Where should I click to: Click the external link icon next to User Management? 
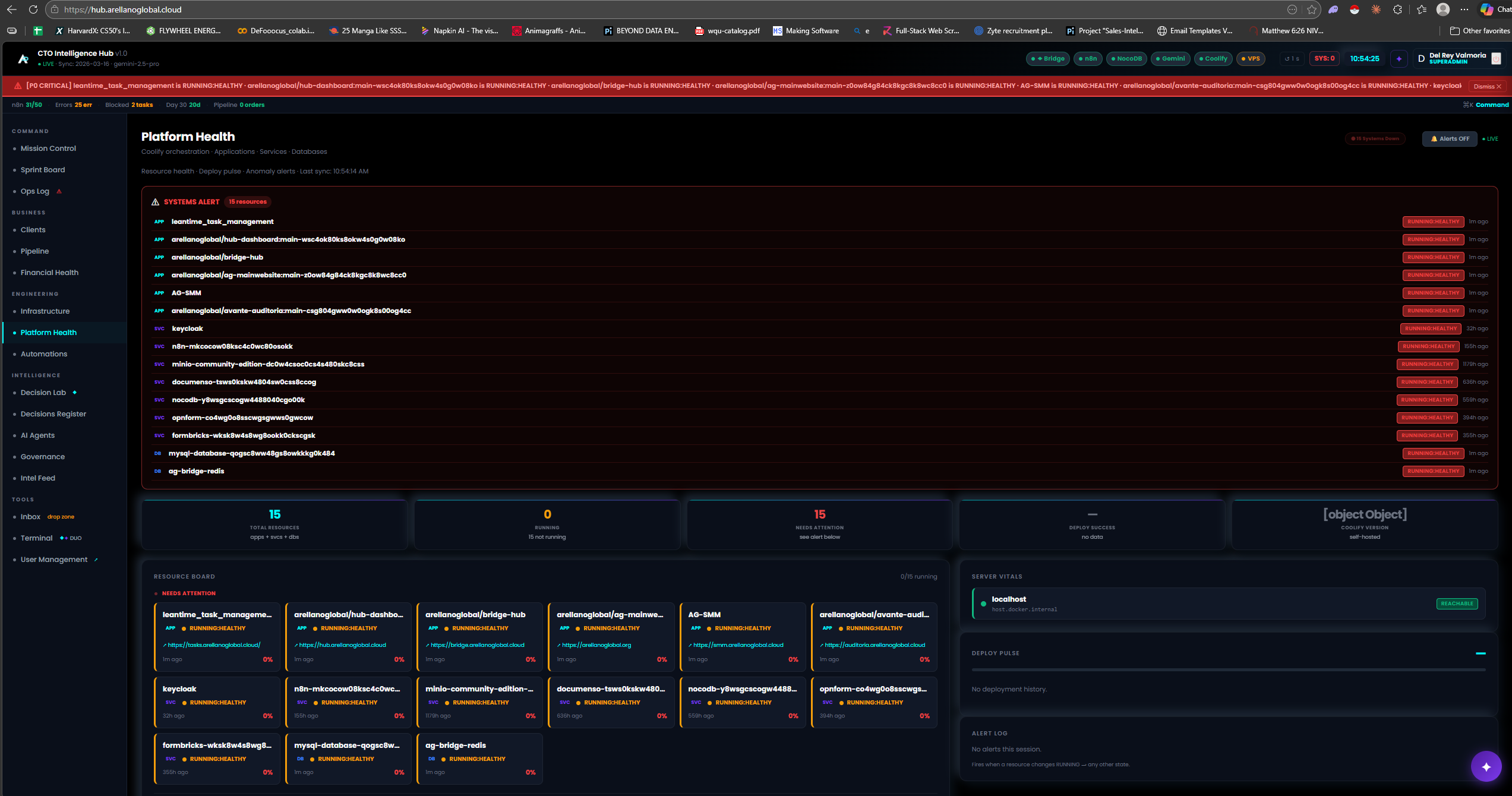pos(96,560)
